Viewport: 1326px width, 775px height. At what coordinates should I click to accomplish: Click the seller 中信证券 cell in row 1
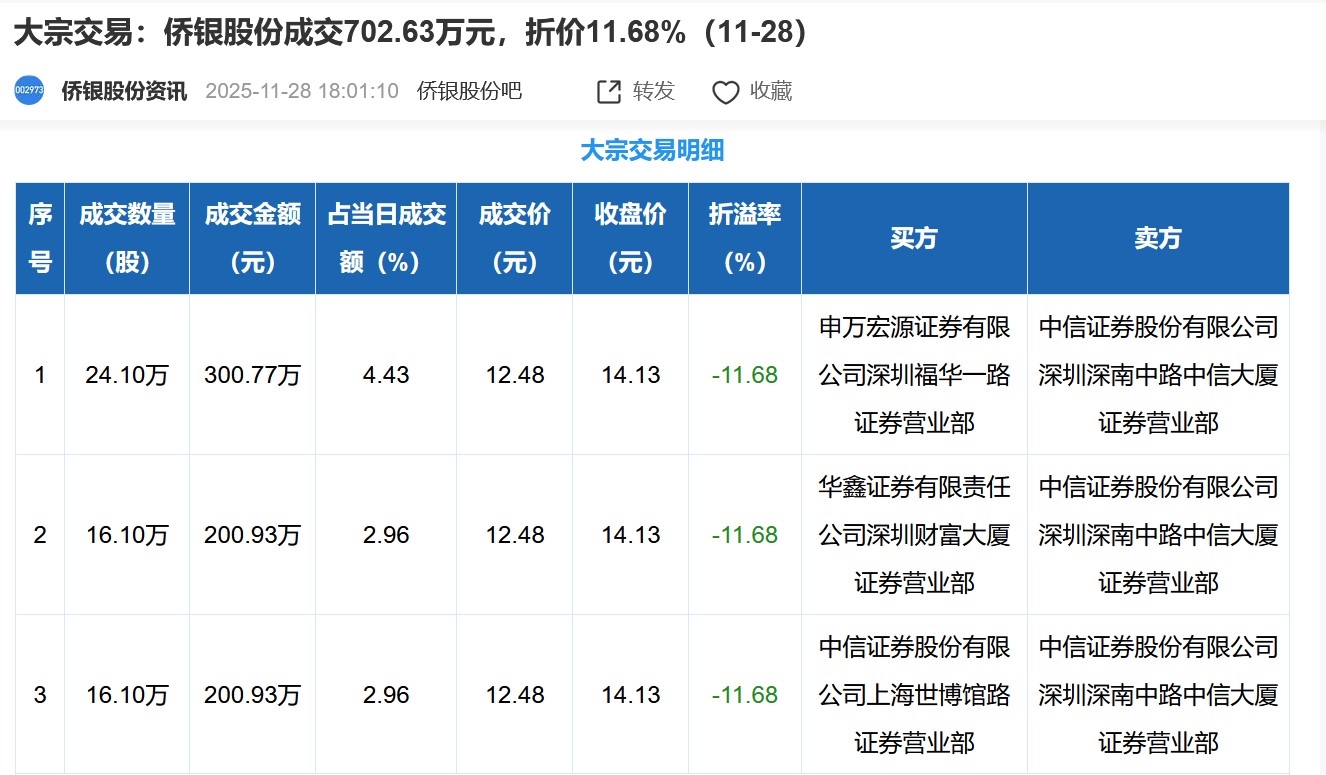pyautogui.click(x=1158, y=375)
